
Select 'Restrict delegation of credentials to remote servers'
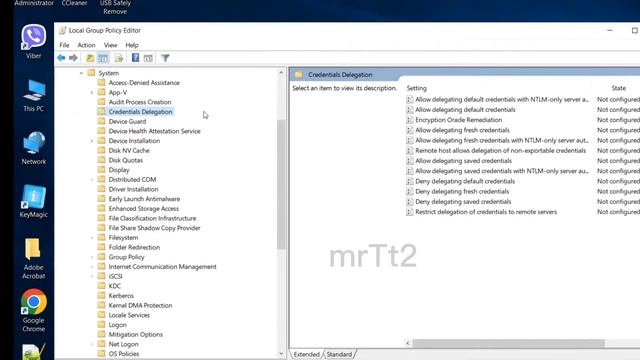(x=486, y=212)
